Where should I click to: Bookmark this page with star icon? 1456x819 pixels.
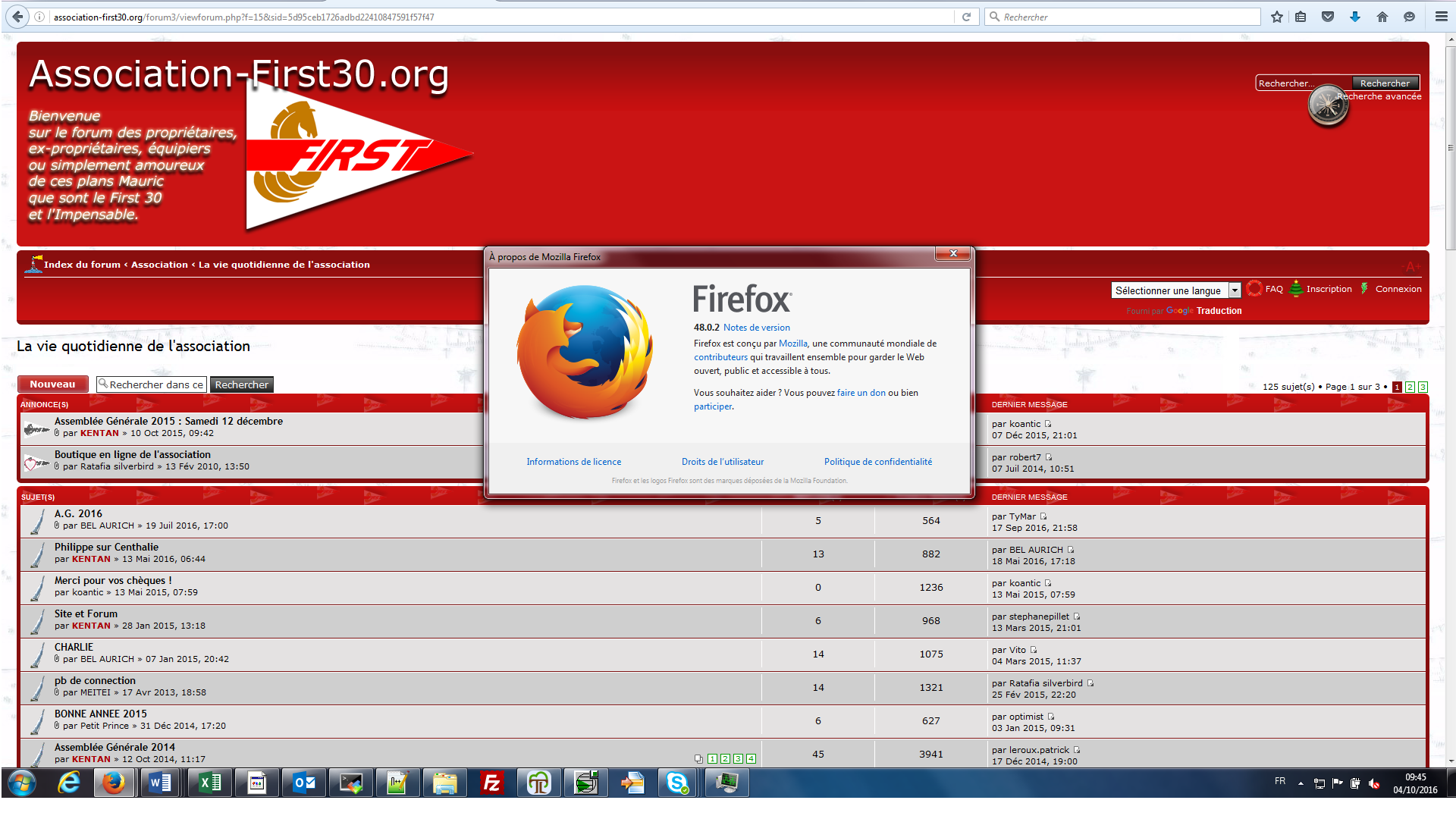[x=1277, y=17]
